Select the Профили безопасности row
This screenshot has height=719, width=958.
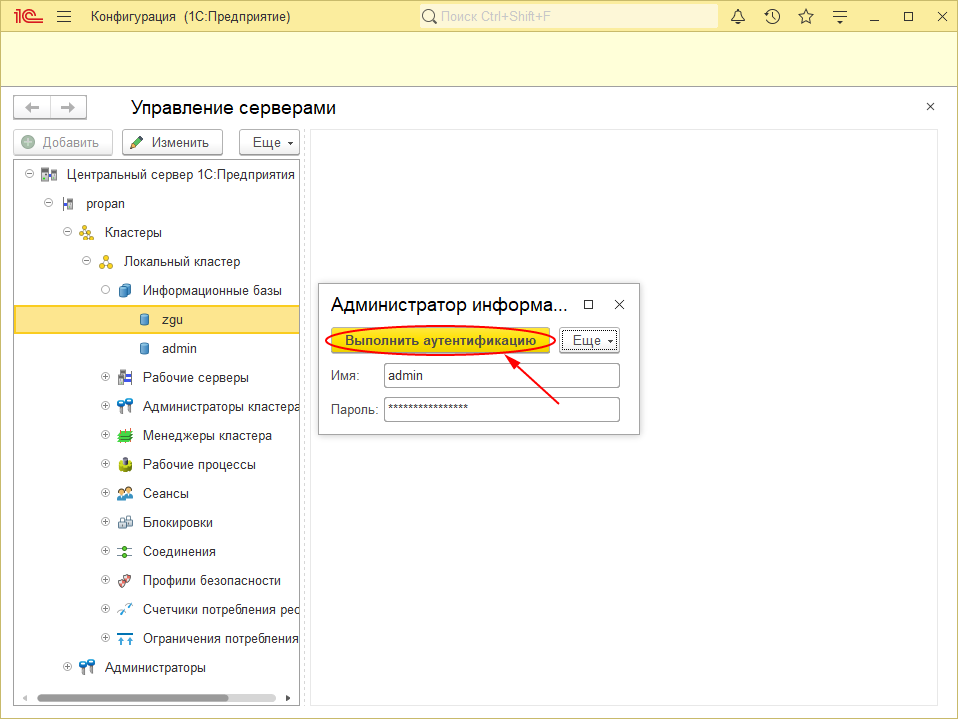157,580
